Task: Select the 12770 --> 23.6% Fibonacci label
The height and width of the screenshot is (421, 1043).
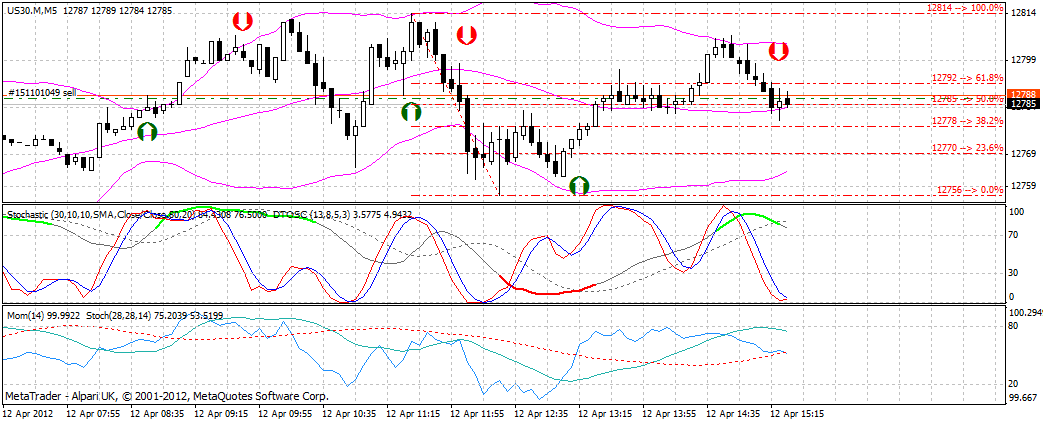Action: click(967, 148)
